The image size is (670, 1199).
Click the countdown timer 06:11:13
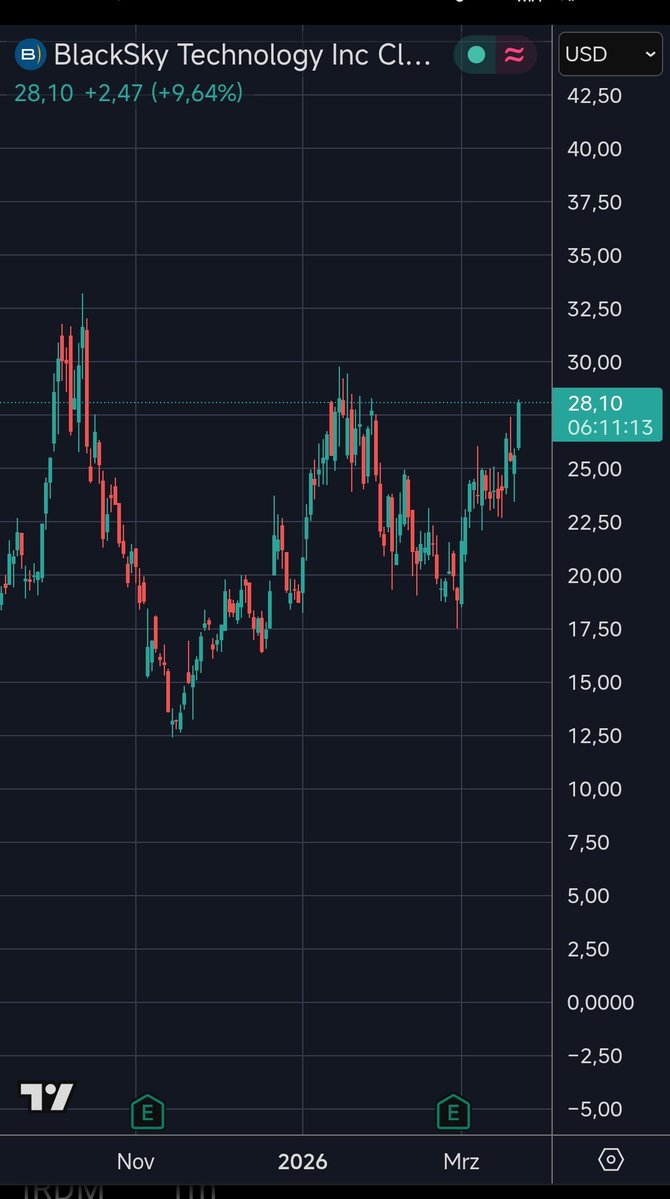pyautogui.click(x=610, y=427)
